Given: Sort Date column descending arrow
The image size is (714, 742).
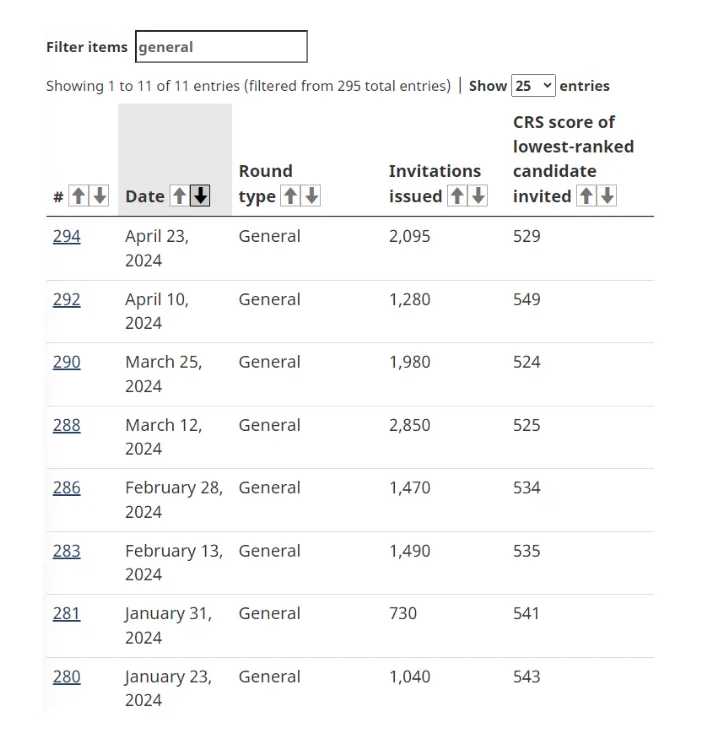Looking at the screenshot, I should point(200,196).
